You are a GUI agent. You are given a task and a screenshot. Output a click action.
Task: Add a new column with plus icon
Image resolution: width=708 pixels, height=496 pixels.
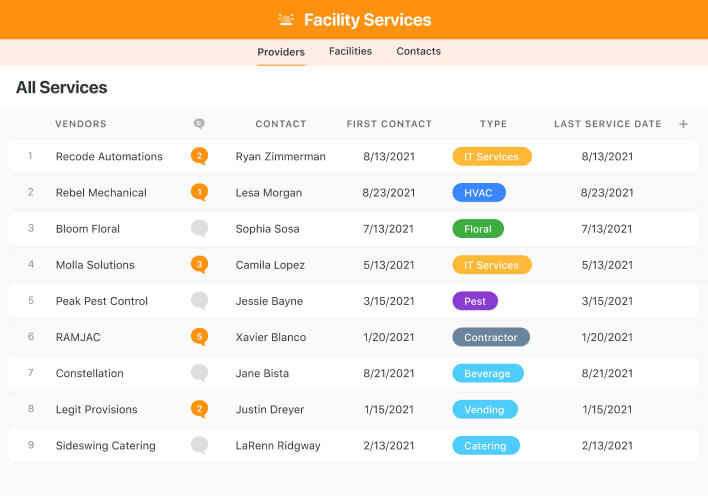[x=684, y=124]
